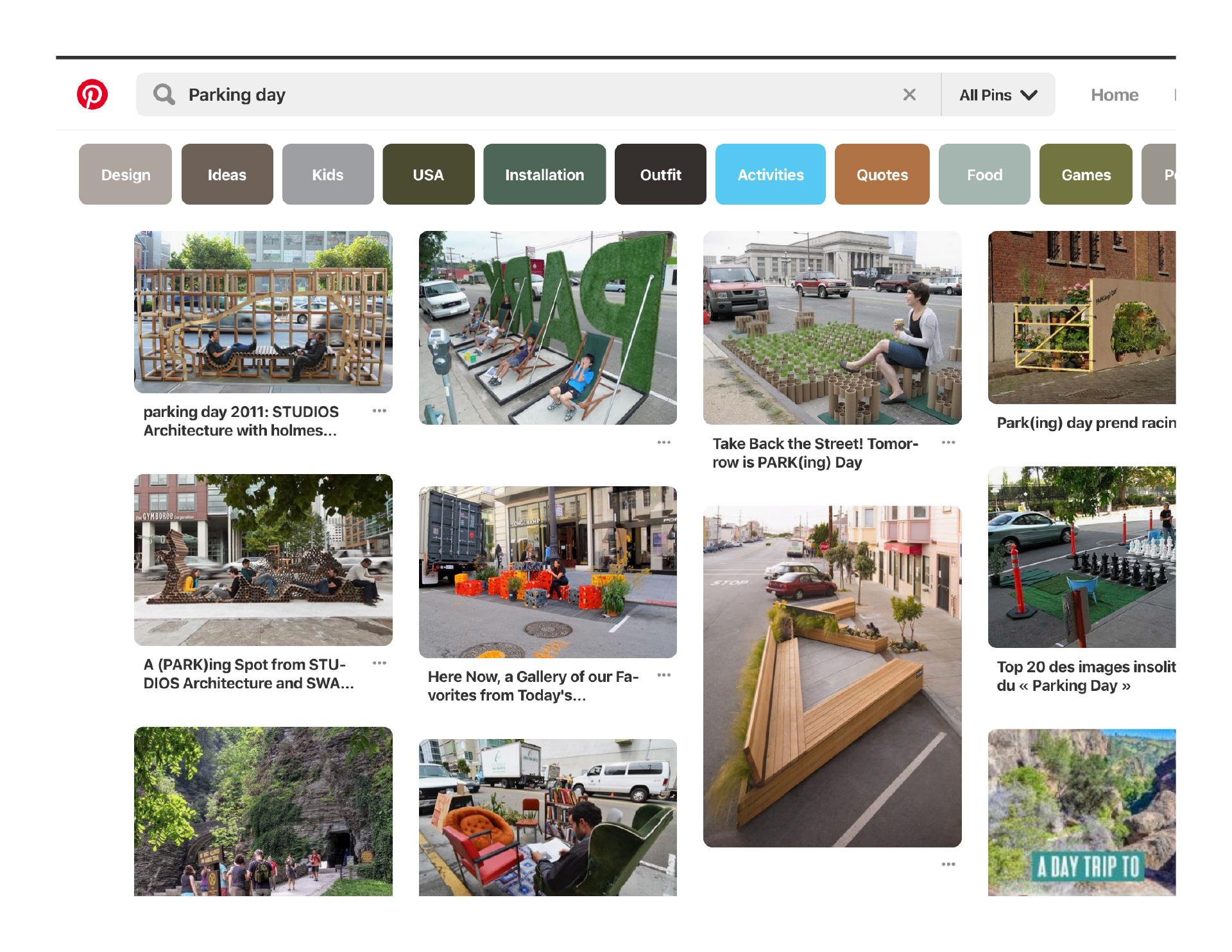The height and width of the screenshot is (952, 1232).
Task: Tap the Kids filter chip
Action: [328, 174]
